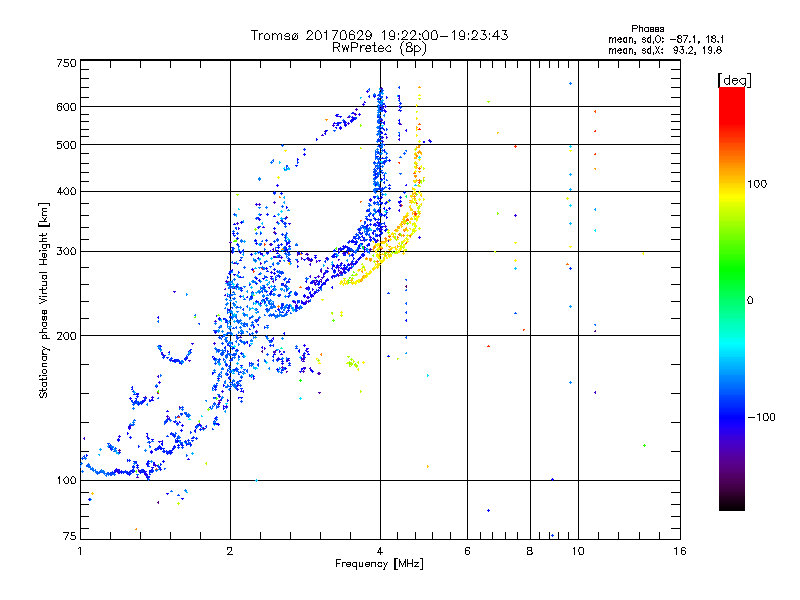
Task: Click the colorbar tick label '0'
Action: click(x=750, y=301)
